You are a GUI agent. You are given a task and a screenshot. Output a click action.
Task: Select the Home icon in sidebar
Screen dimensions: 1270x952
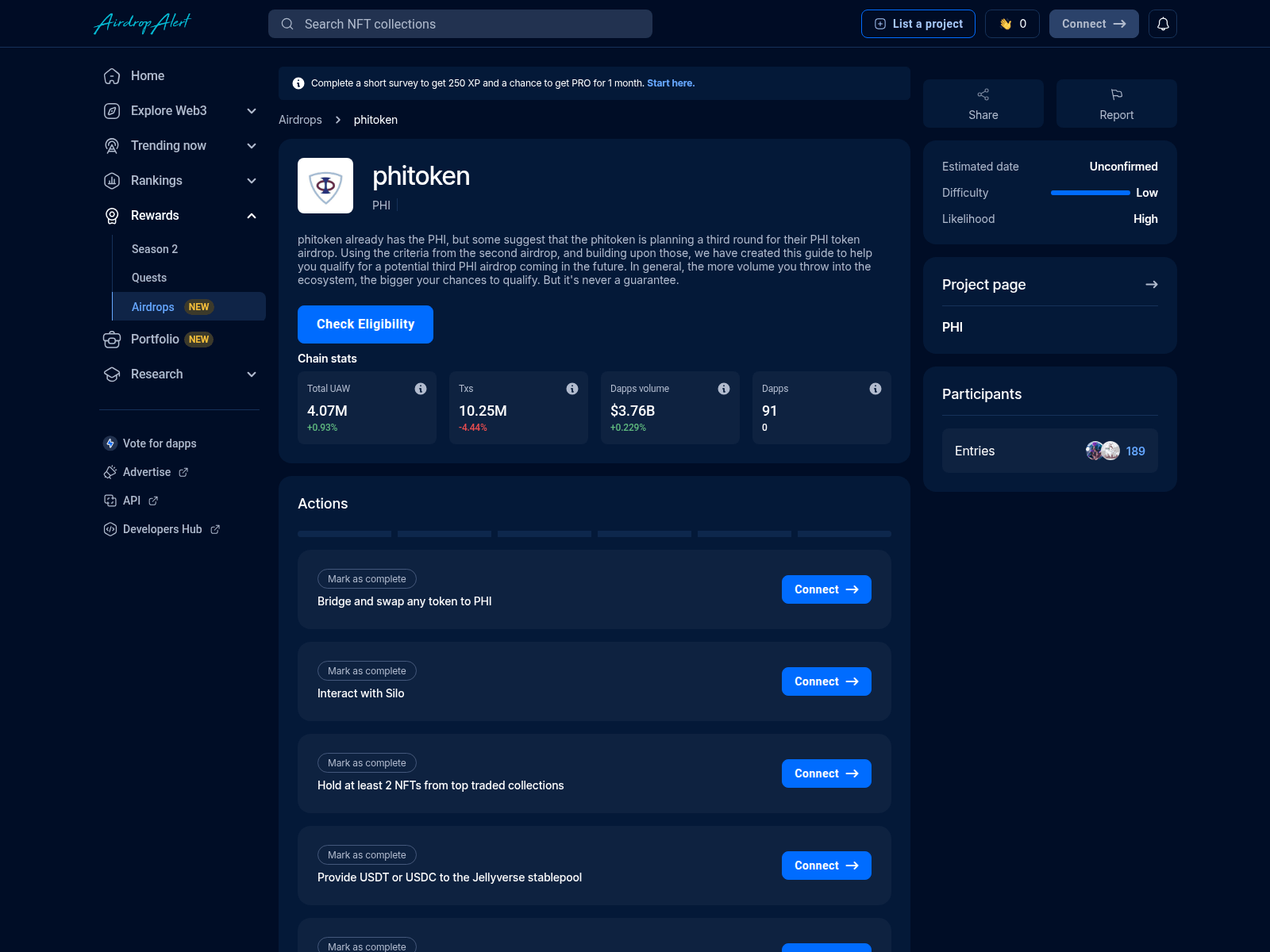(x=111, y=75)
